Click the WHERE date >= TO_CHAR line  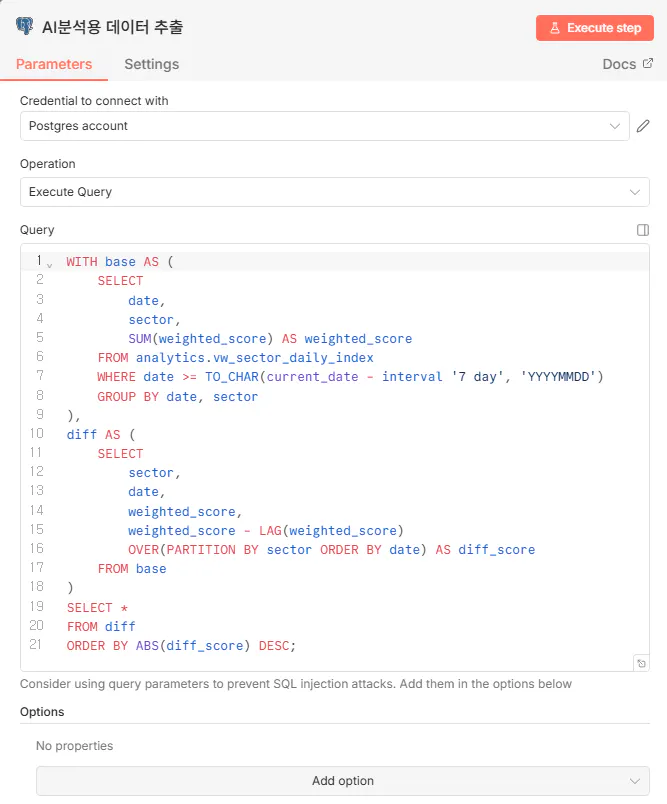350,377
